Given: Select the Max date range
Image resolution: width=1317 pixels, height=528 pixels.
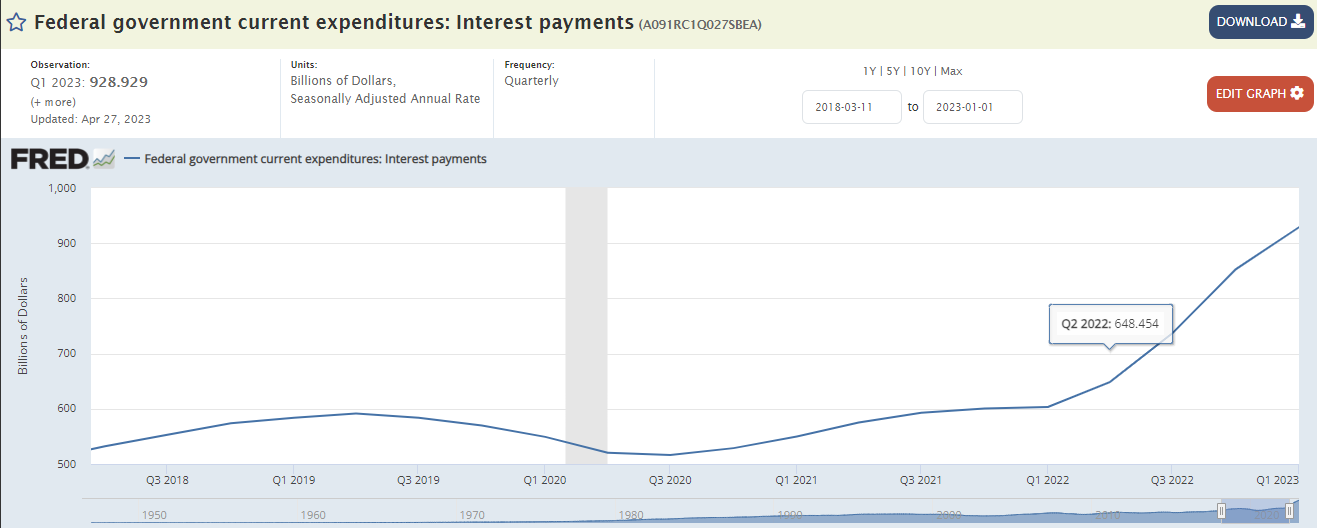Looking at the screenshot, I should click(x=951, y=71).
